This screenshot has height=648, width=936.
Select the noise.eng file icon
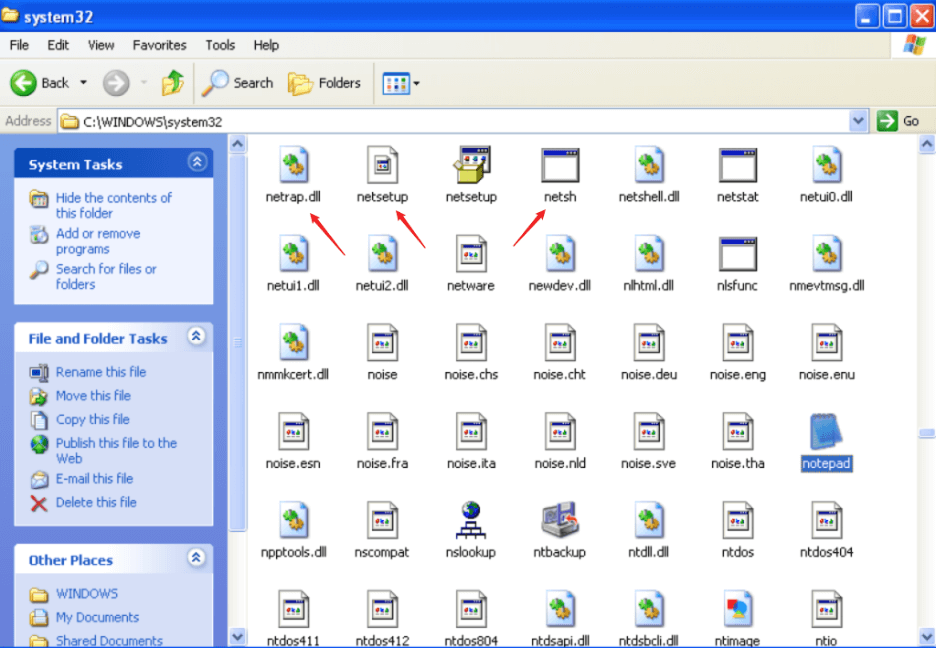pyautogui.click(x=738, y=342)
